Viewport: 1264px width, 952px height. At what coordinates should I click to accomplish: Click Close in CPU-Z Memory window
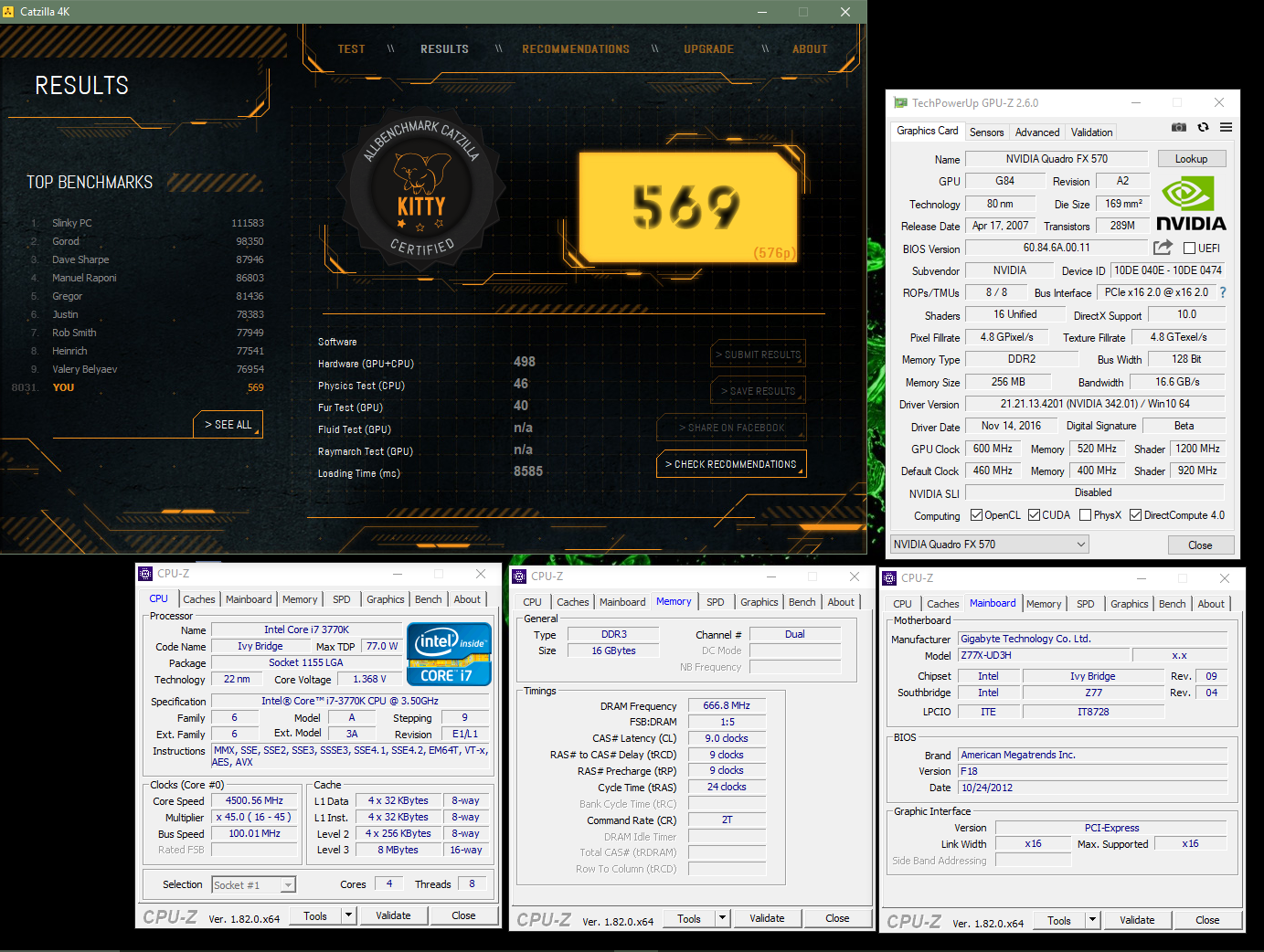[837, 918]
